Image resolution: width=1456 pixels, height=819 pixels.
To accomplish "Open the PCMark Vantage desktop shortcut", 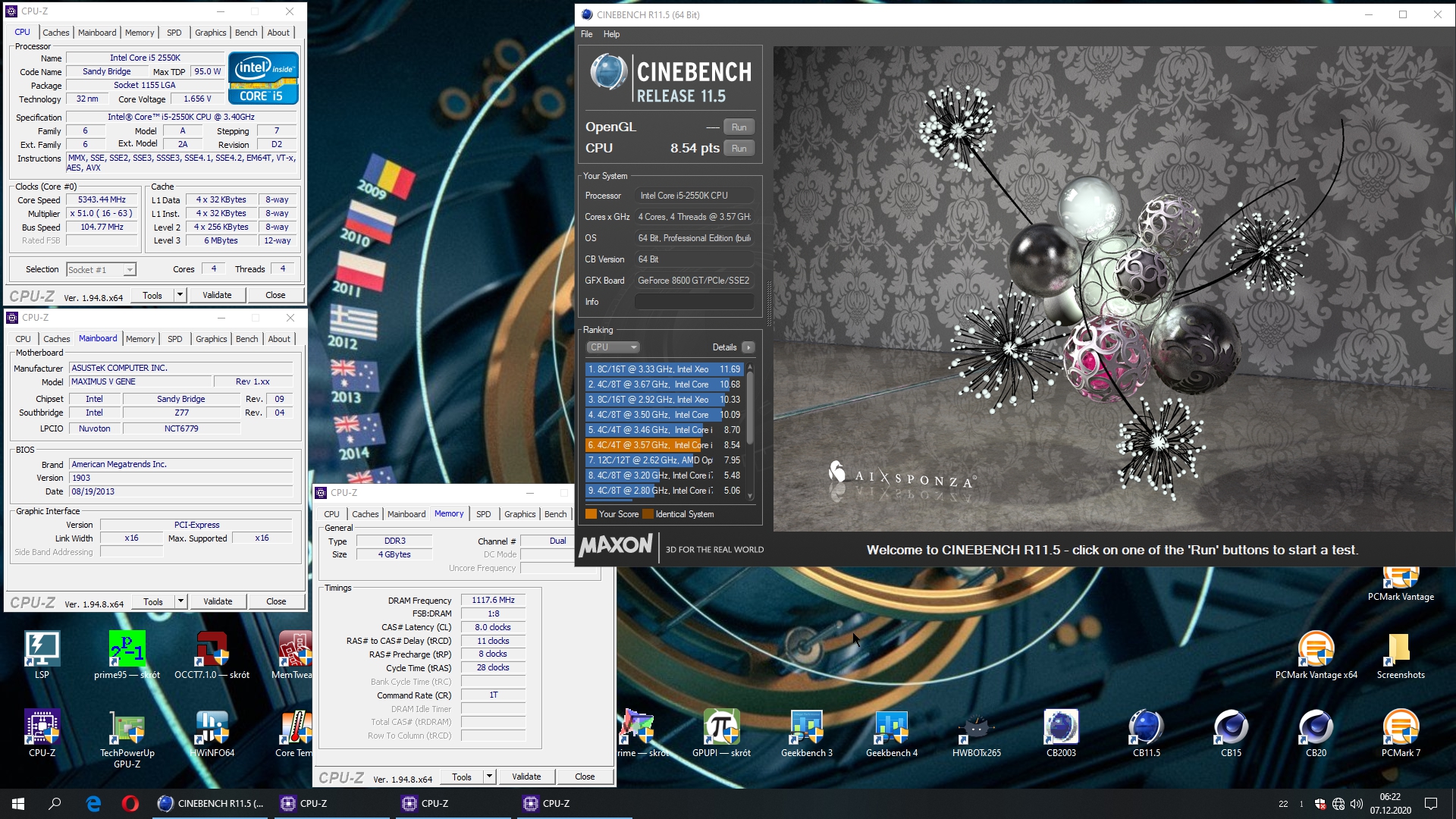I will point(1401,585).
